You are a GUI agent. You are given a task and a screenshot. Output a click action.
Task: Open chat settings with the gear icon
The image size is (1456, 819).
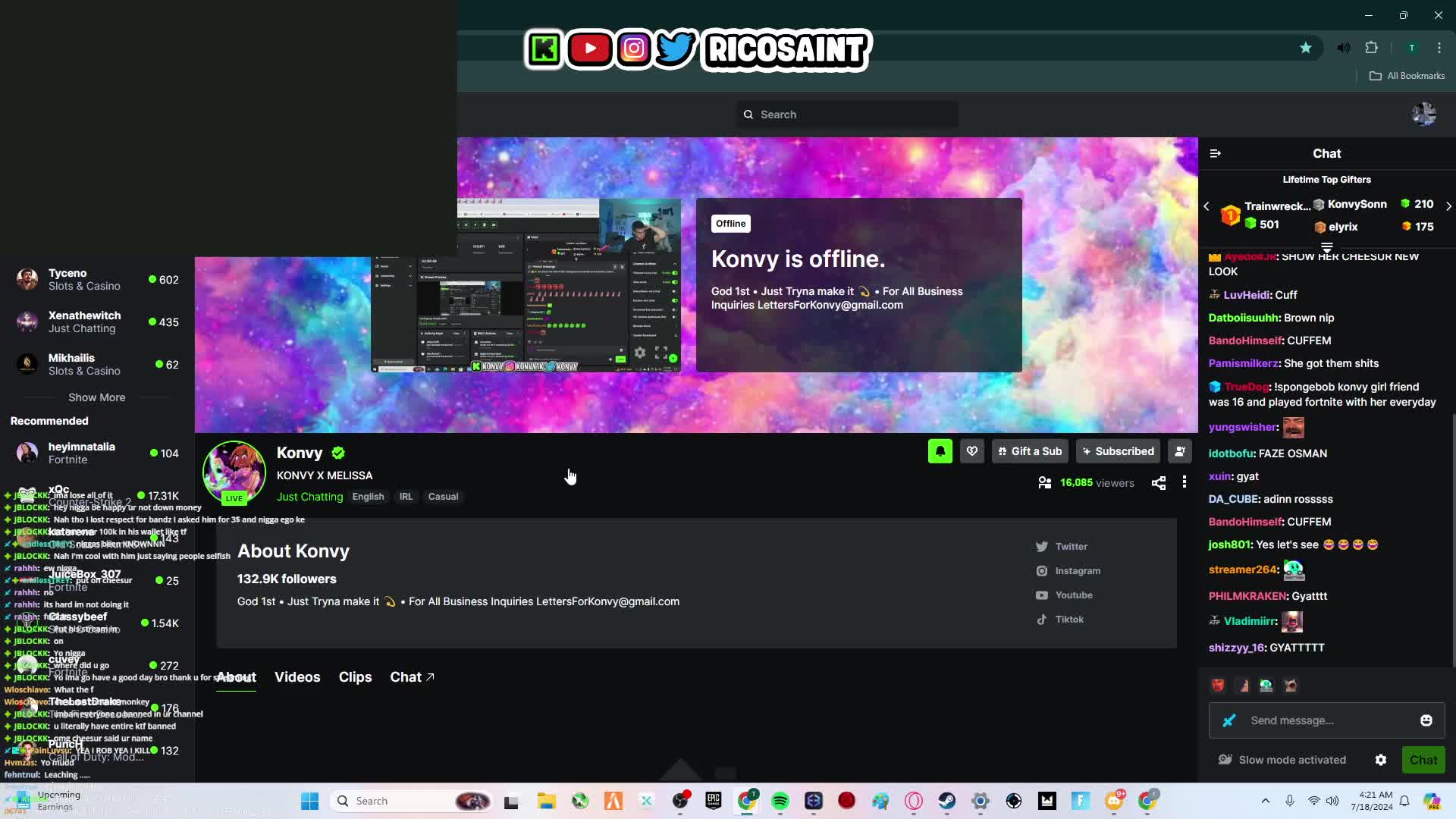(x=1381, y=759)
